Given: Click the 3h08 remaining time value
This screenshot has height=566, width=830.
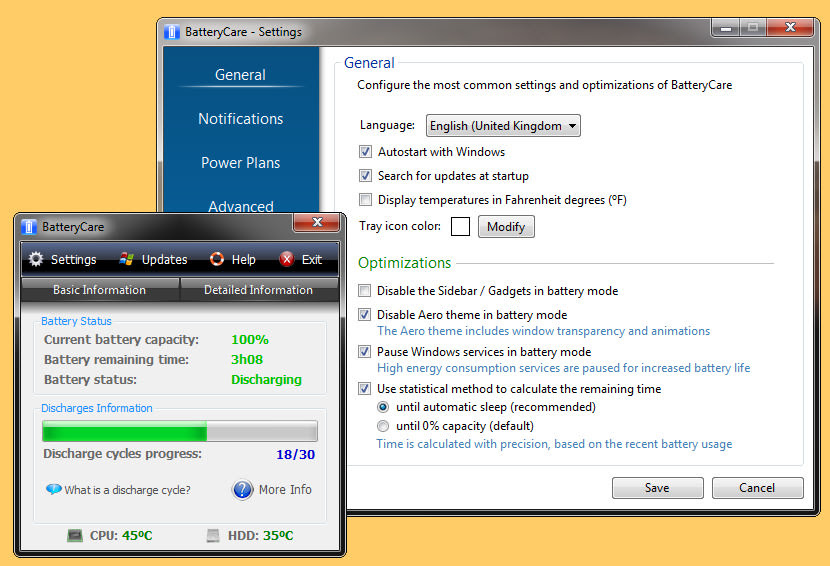Looking at the screenshot, I should coord(247,360).
